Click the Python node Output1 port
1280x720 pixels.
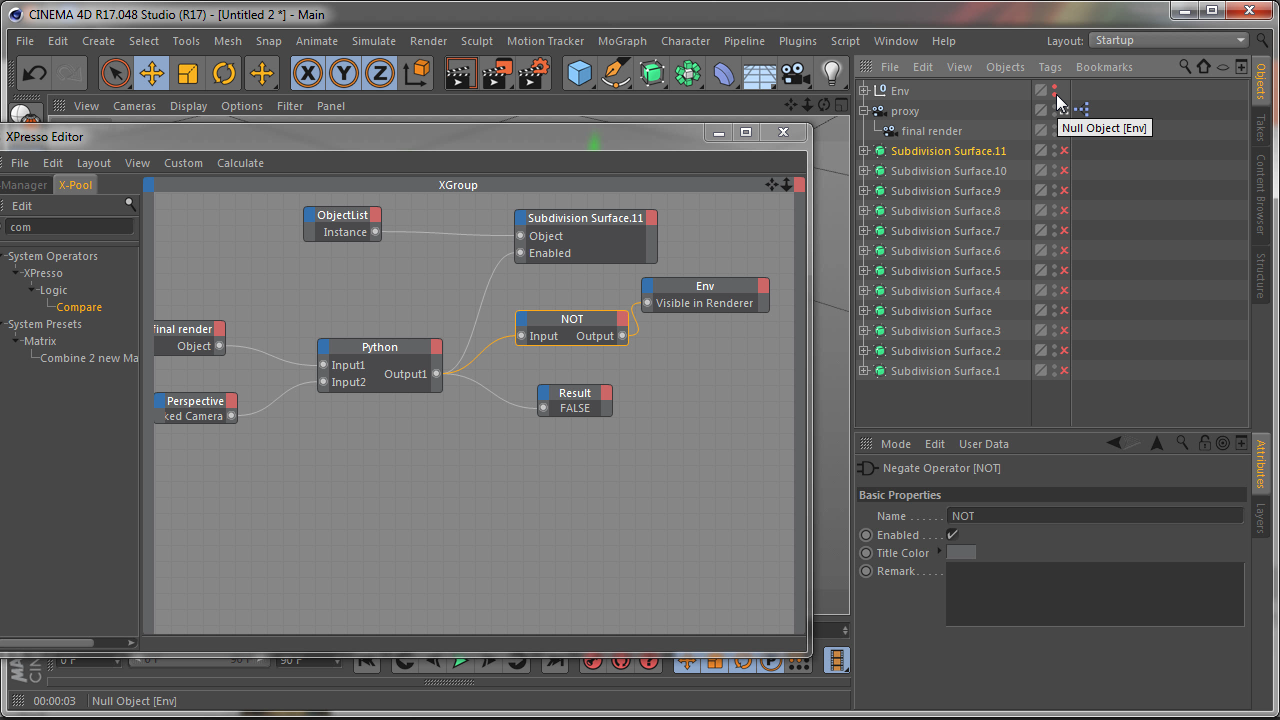436,374
